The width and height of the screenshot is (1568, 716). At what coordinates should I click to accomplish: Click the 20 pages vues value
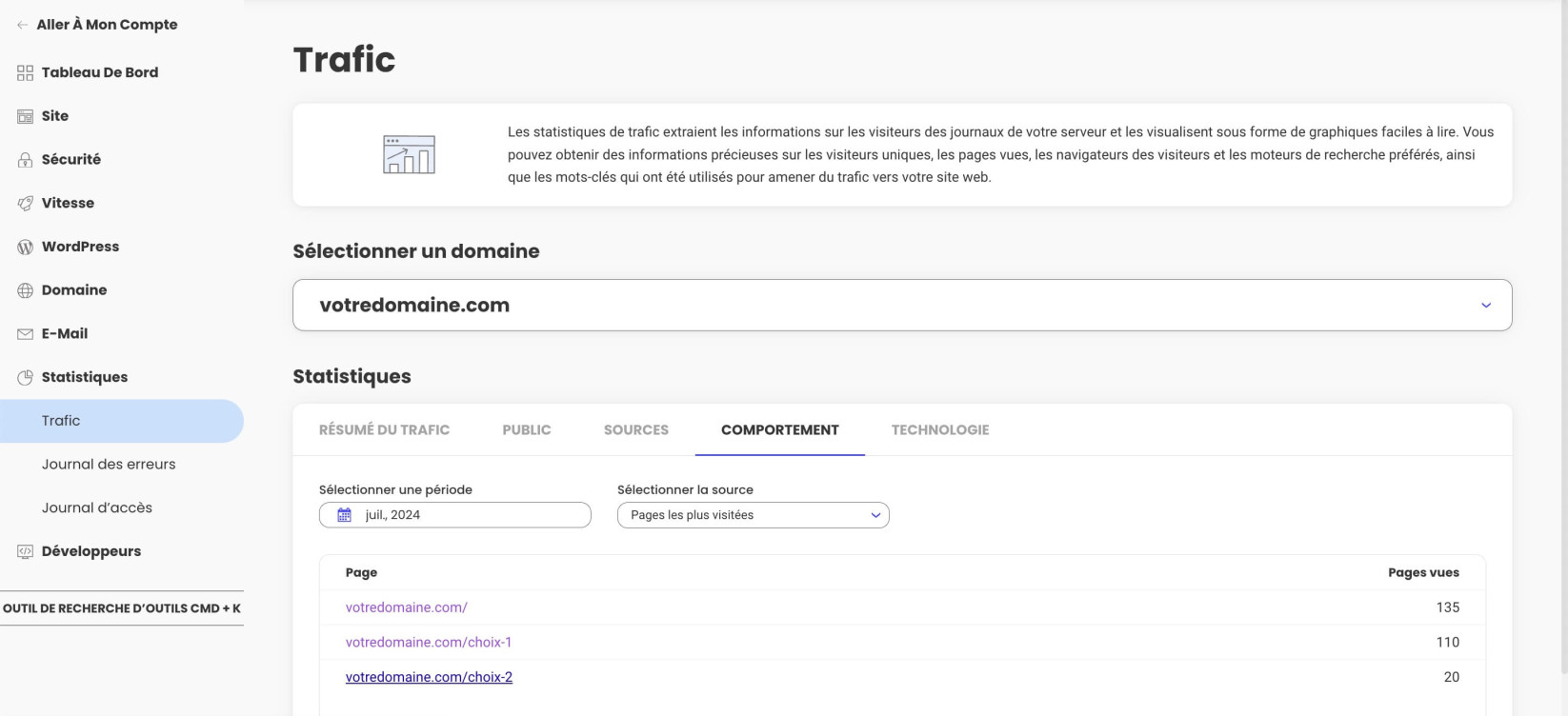1452,677
